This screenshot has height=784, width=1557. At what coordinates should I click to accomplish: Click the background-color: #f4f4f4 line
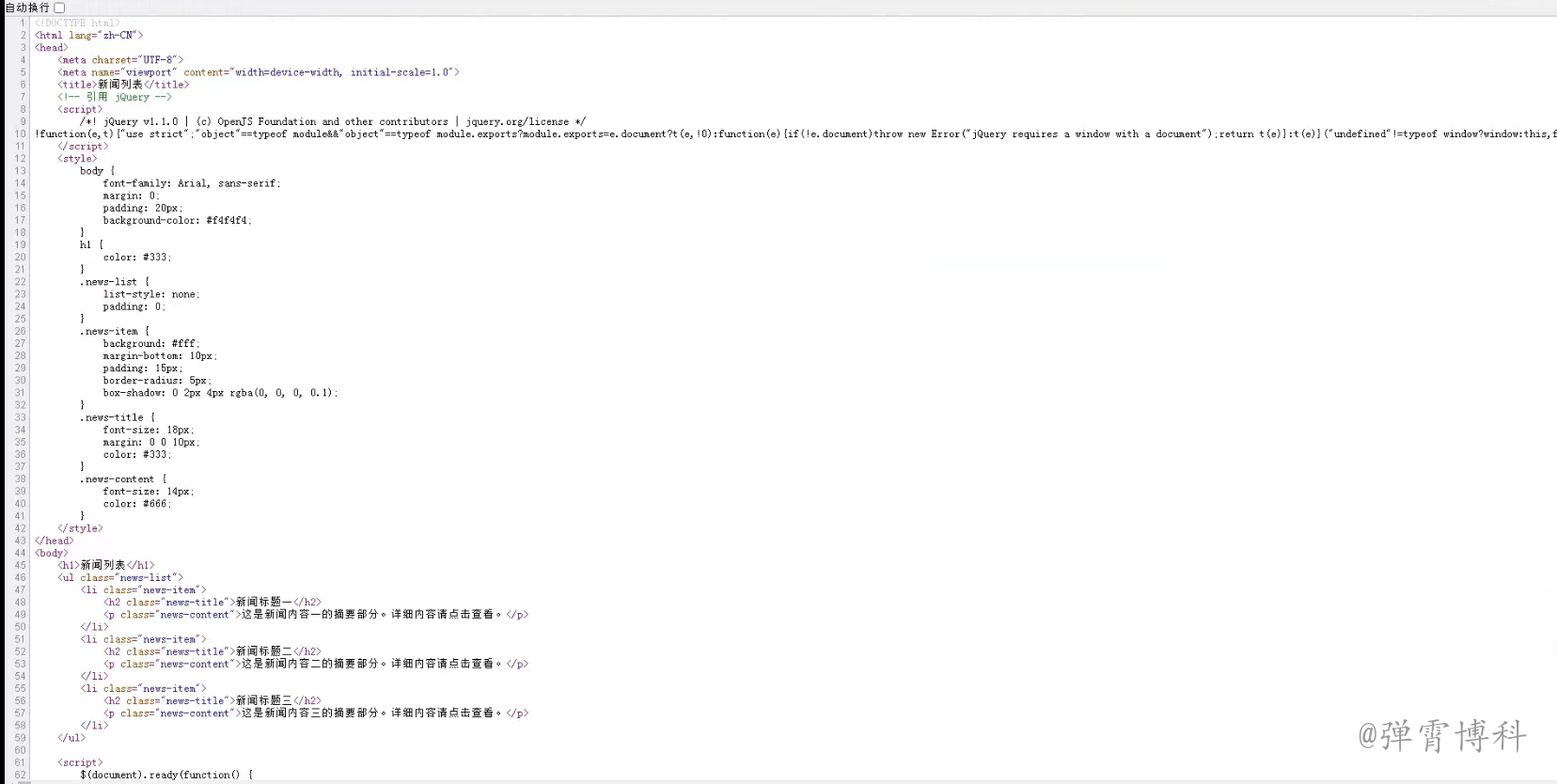point(178,220)
